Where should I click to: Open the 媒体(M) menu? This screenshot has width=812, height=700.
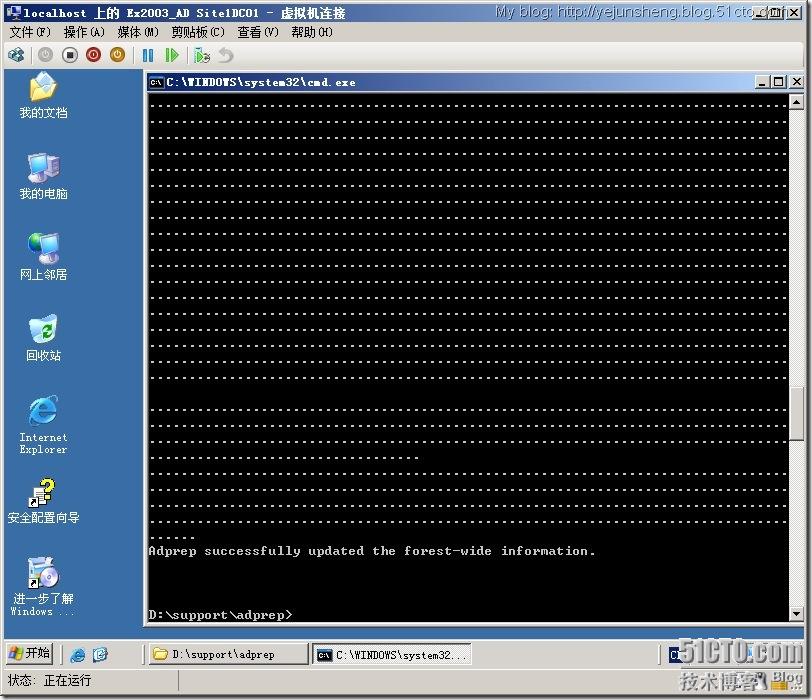pos(138,32)
